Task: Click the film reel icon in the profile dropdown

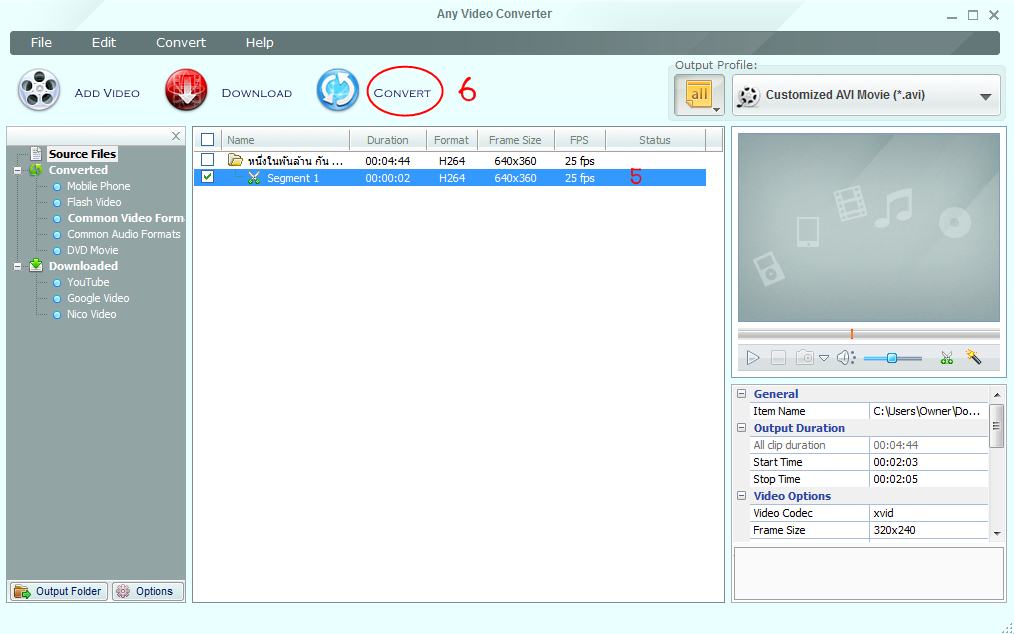Action: click(x=748, y=96)
